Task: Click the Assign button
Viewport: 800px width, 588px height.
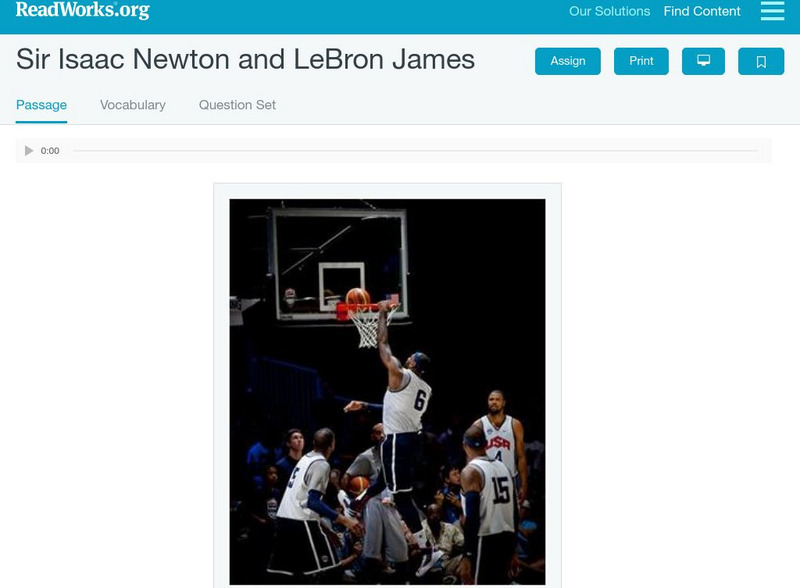Action: pyautogui.click(x=567, y=61)
